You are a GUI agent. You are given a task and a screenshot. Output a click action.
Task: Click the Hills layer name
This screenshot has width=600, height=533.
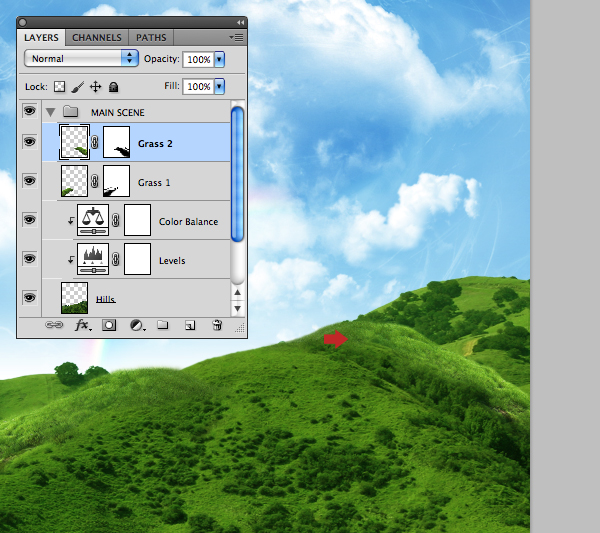pos(106,299)
